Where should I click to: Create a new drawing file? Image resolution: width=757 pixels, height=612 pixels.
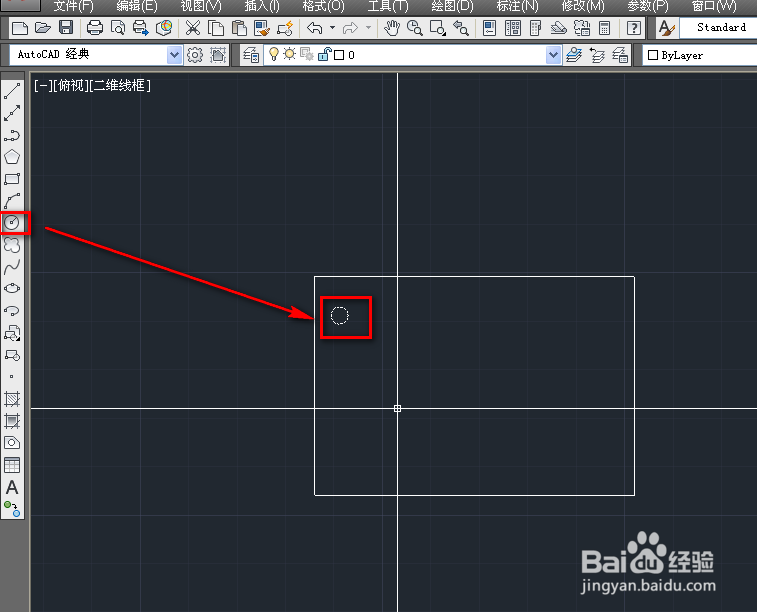(x=19, y=28)
